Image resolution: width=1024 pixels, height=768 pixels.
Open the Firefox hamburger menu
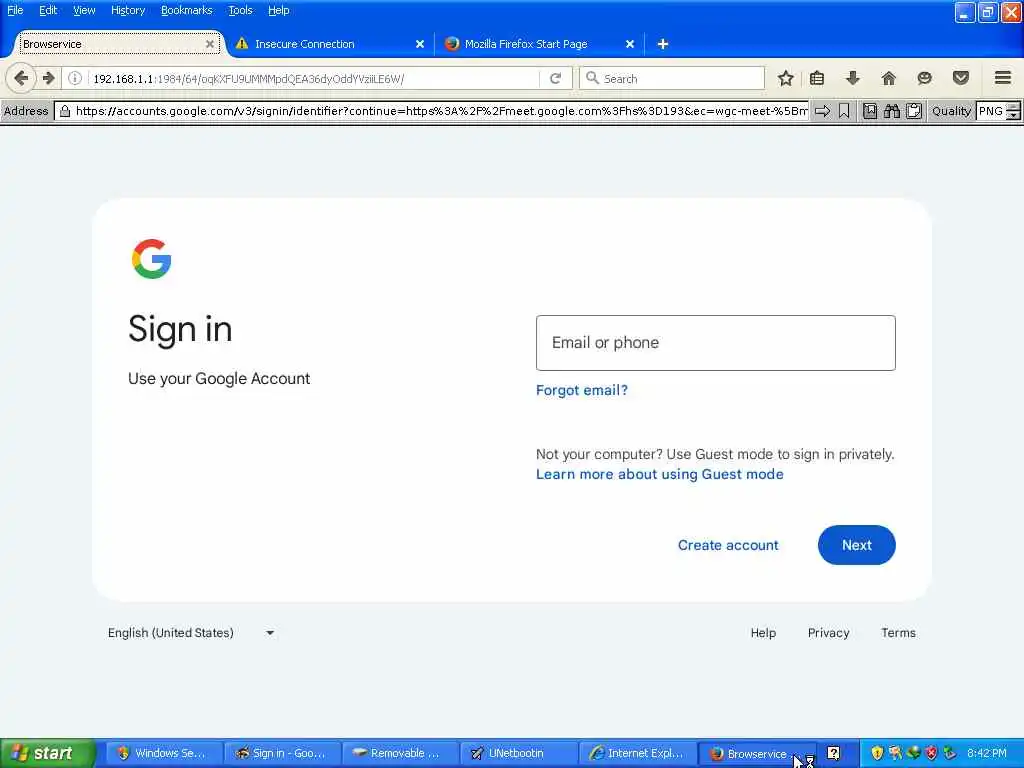coord(1003,78)
